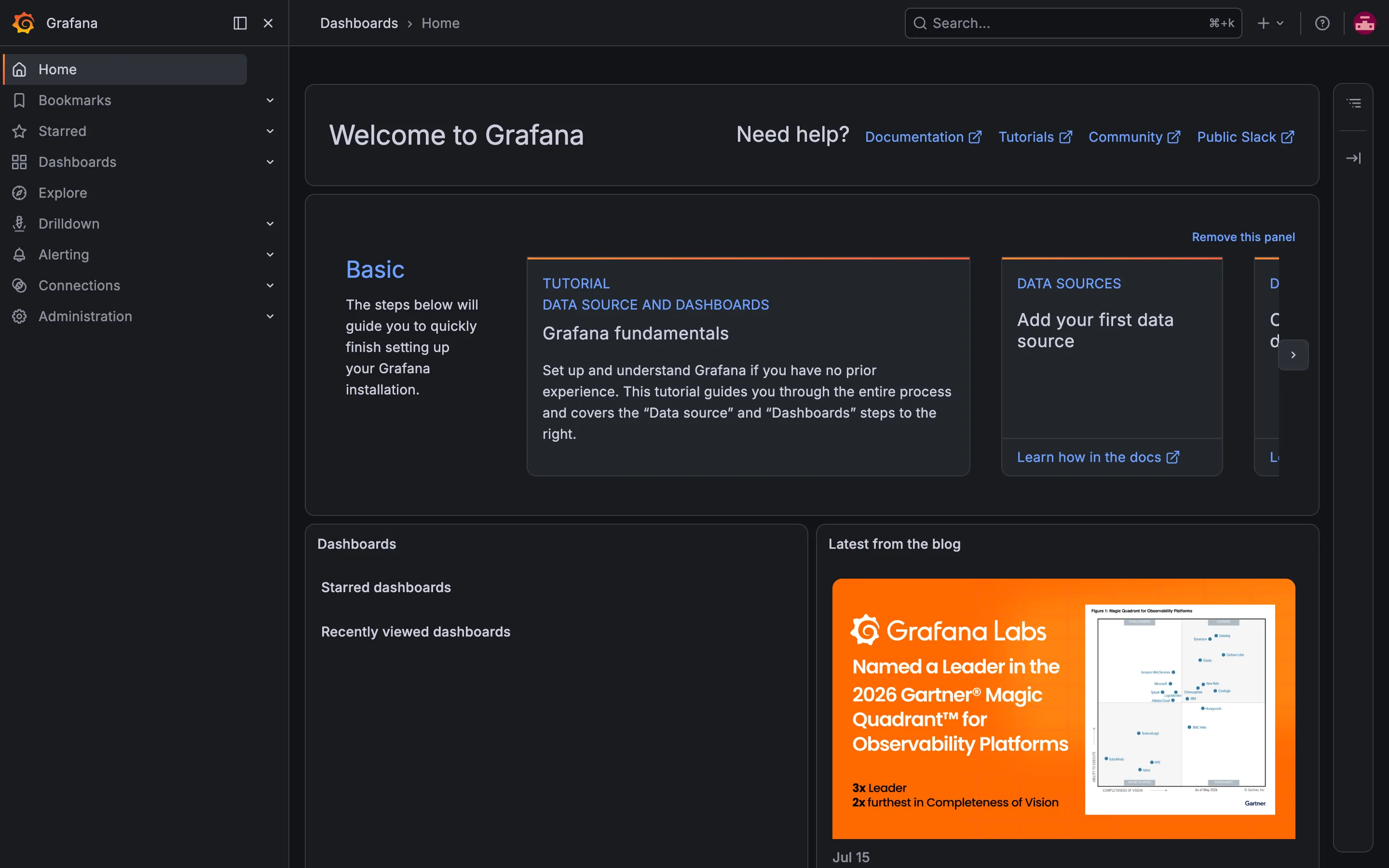Viewport: 1389px width, 868px height.
Task: Click the Bookmarks ribbon icon
Action: [x=19, y=100]
